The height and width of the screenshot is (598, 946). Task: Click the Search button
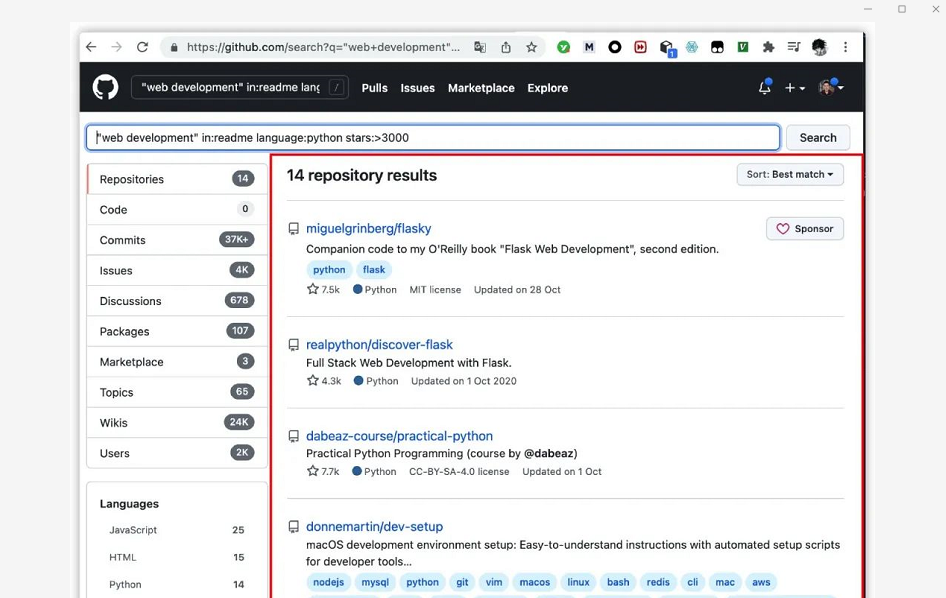click(817, 138)
